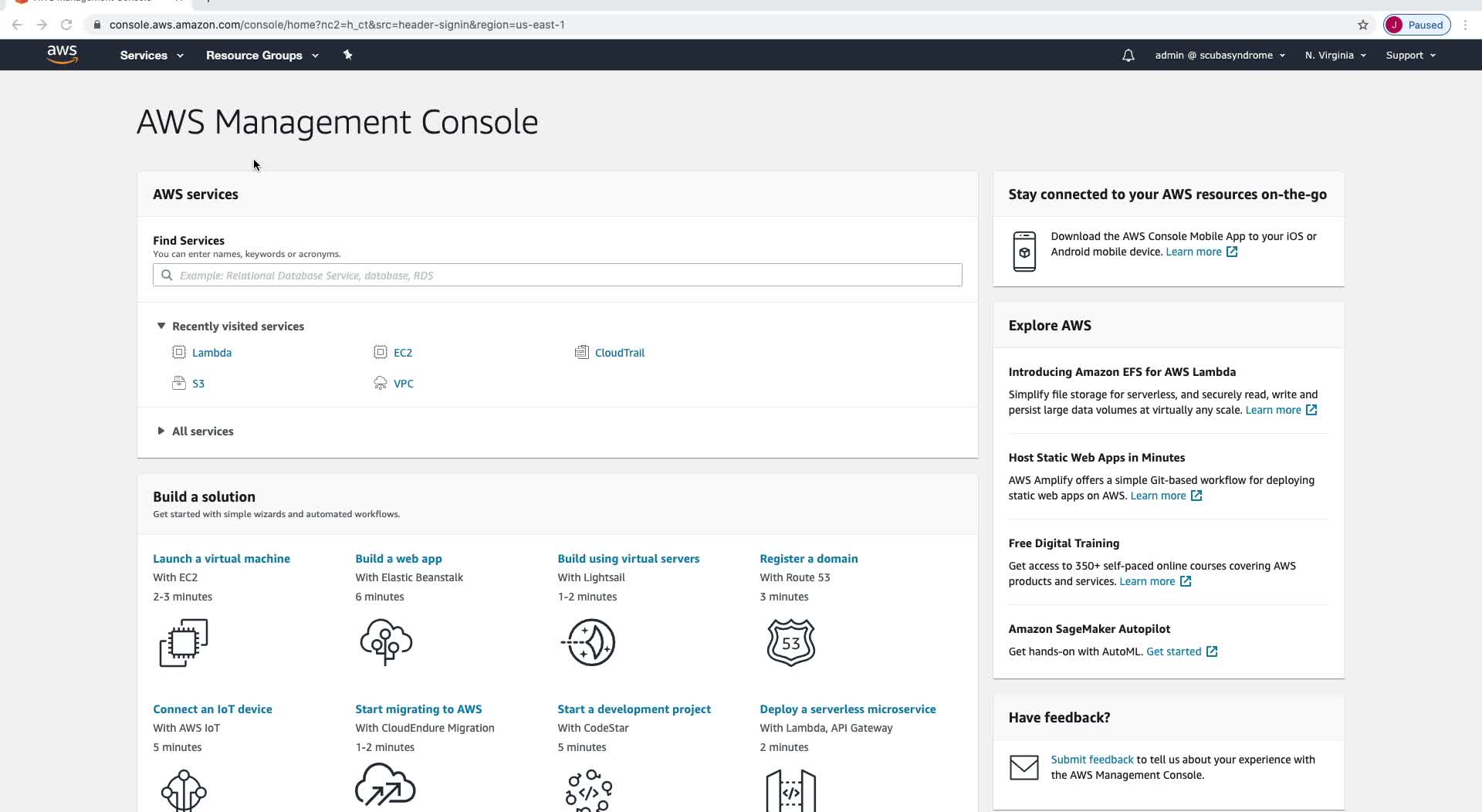Click the Route 53 shield icon

point(790,642)
